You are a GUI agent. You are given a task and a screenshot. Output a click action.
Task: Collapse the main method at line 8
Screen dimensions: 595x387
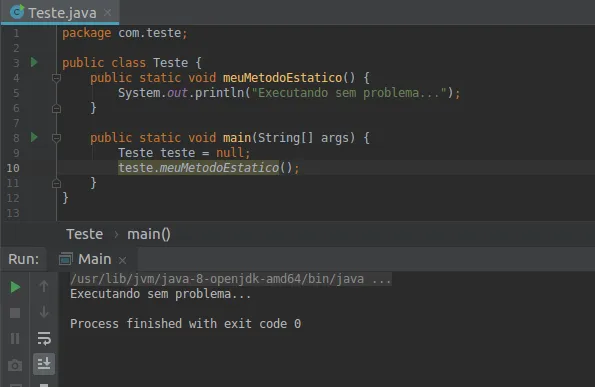pyautogui.click(x=56, y=138)
